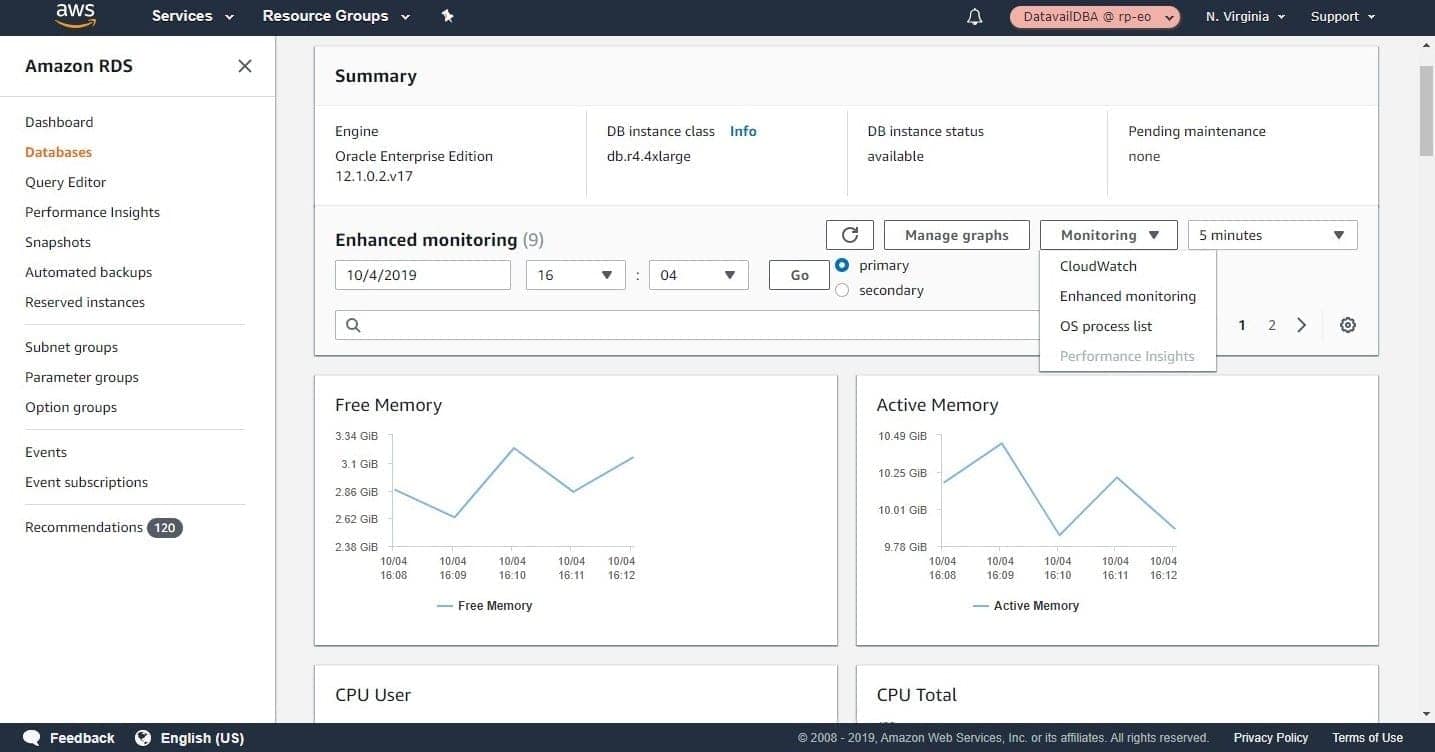Go to graphs page 2
This screenshot has width=1435, height=752.
[1272, 325]
